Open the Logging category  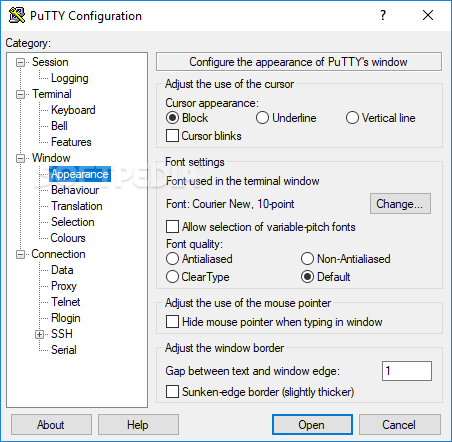click(x=70, y=78)
